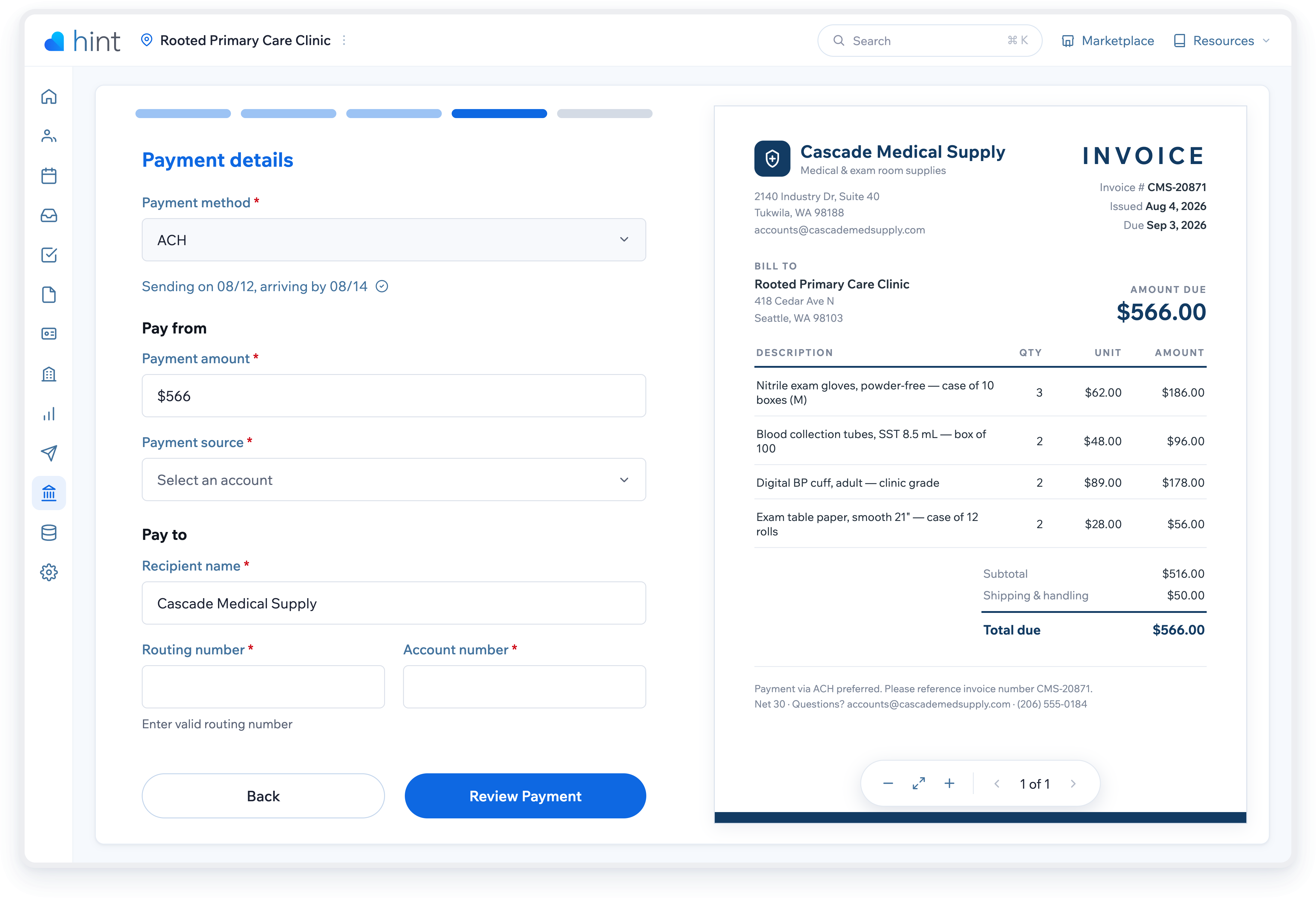Click the Cascade Medical Supply shield logo
Image resolution: width=1316 pixels, height=898 pixels.
click(x=772, y=159)
